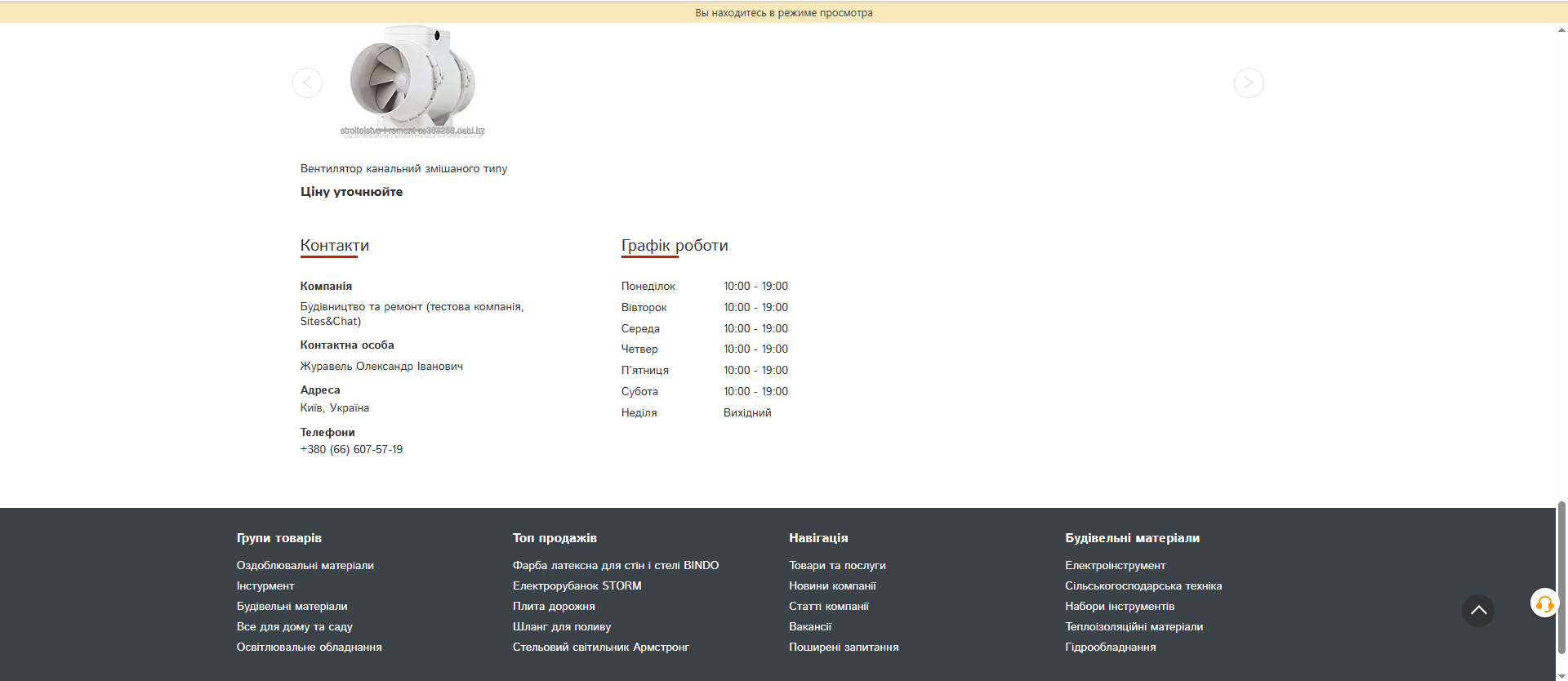Open Поширені запитання page
The height and width of the screenshot is (681, 1568).
tap(844, 648)
